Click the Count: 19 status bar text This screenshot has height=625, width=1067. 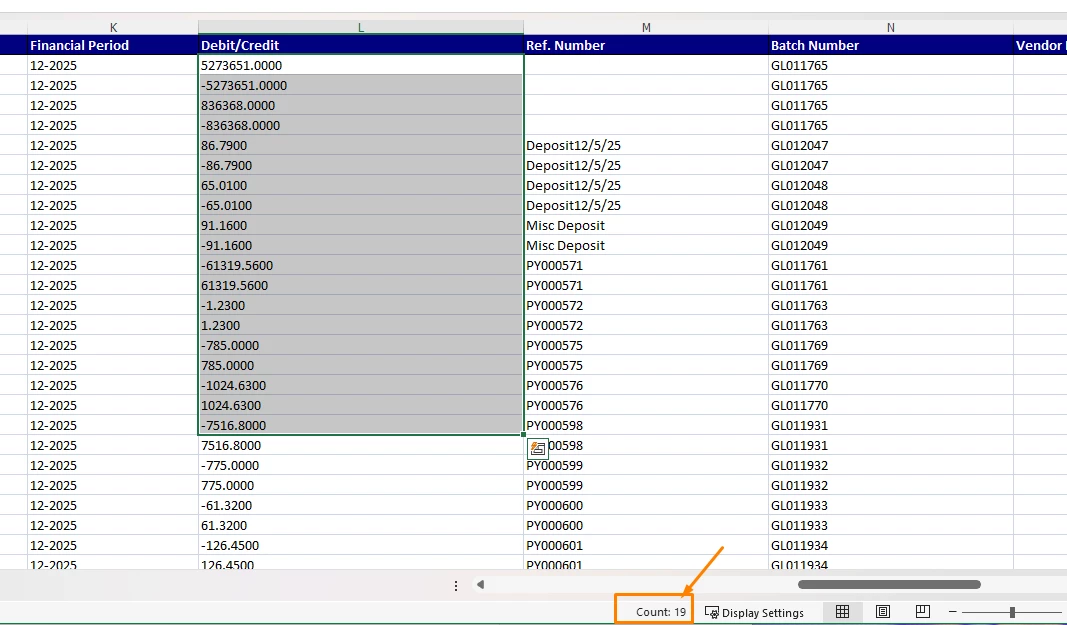click(661, 612)
